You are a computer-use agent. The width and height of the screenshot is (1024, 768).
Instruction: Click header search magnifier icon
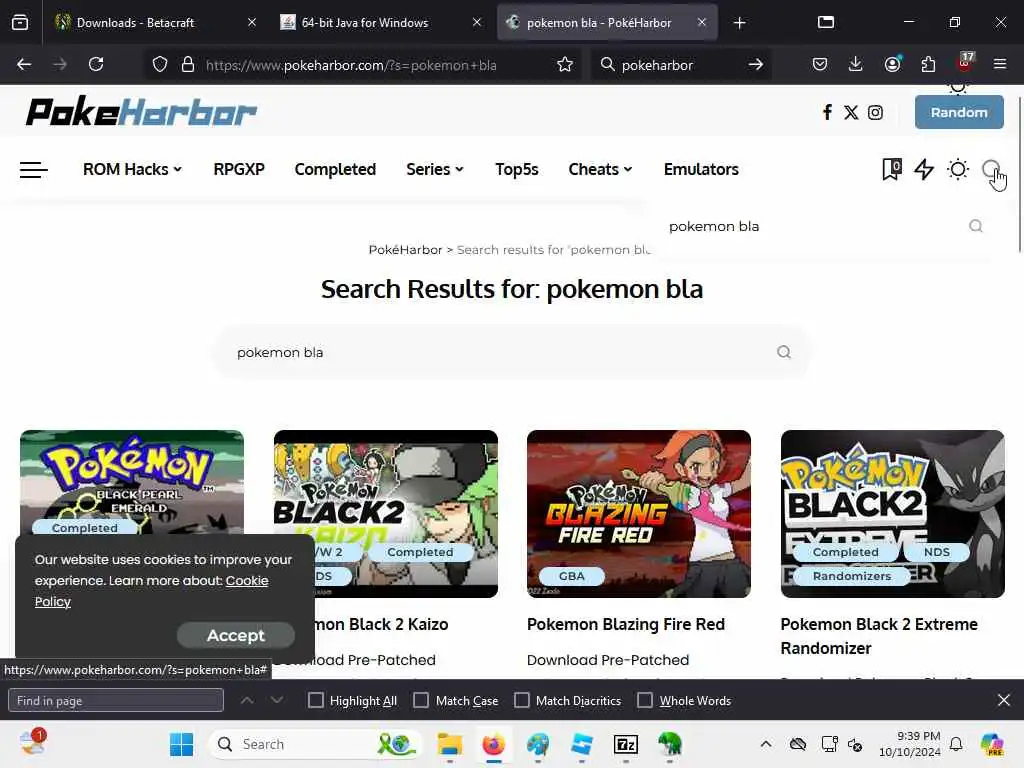coord(991,169)
